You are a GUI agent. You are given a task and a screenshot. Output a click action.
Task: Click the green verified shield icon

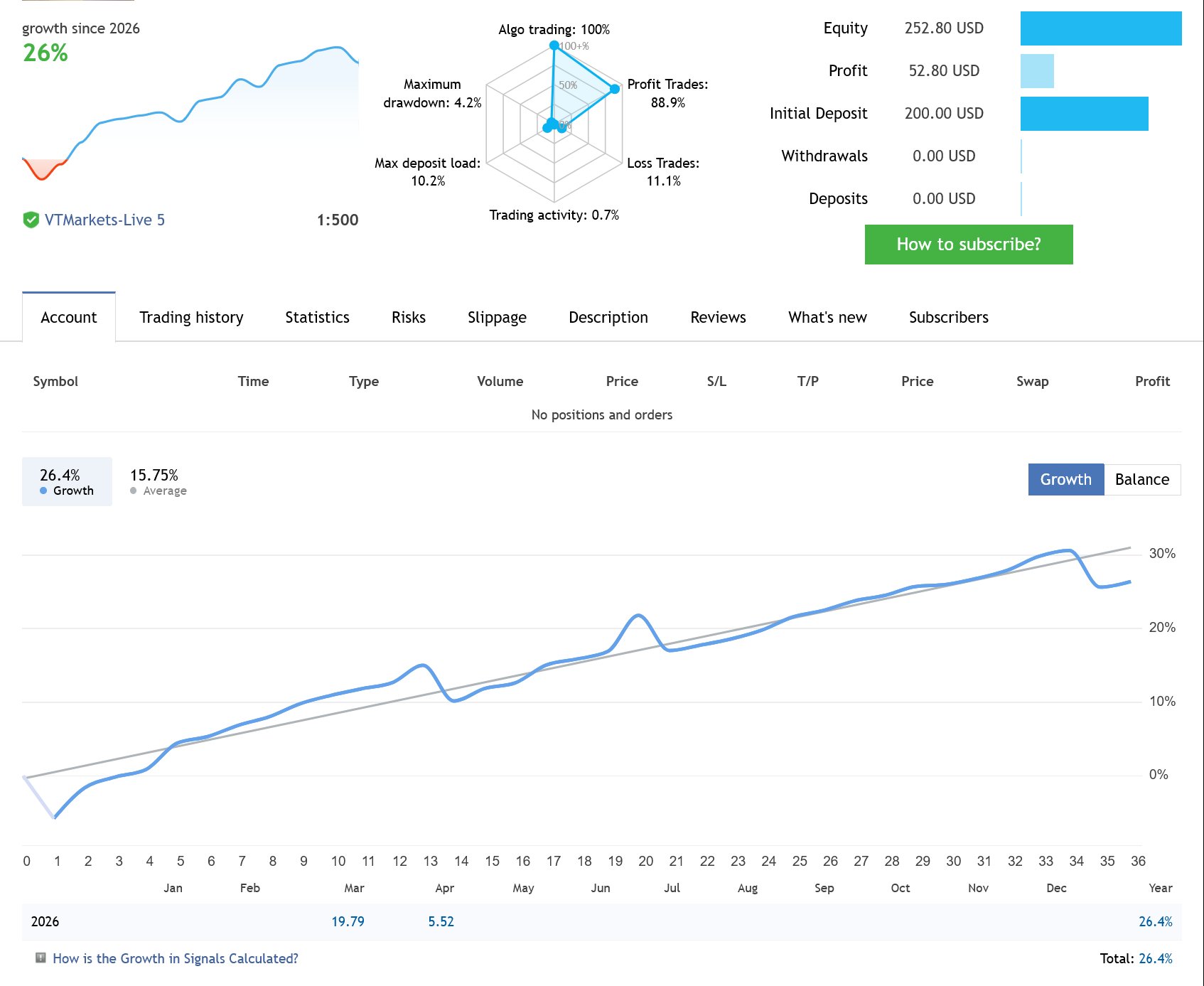click(31, 220)
